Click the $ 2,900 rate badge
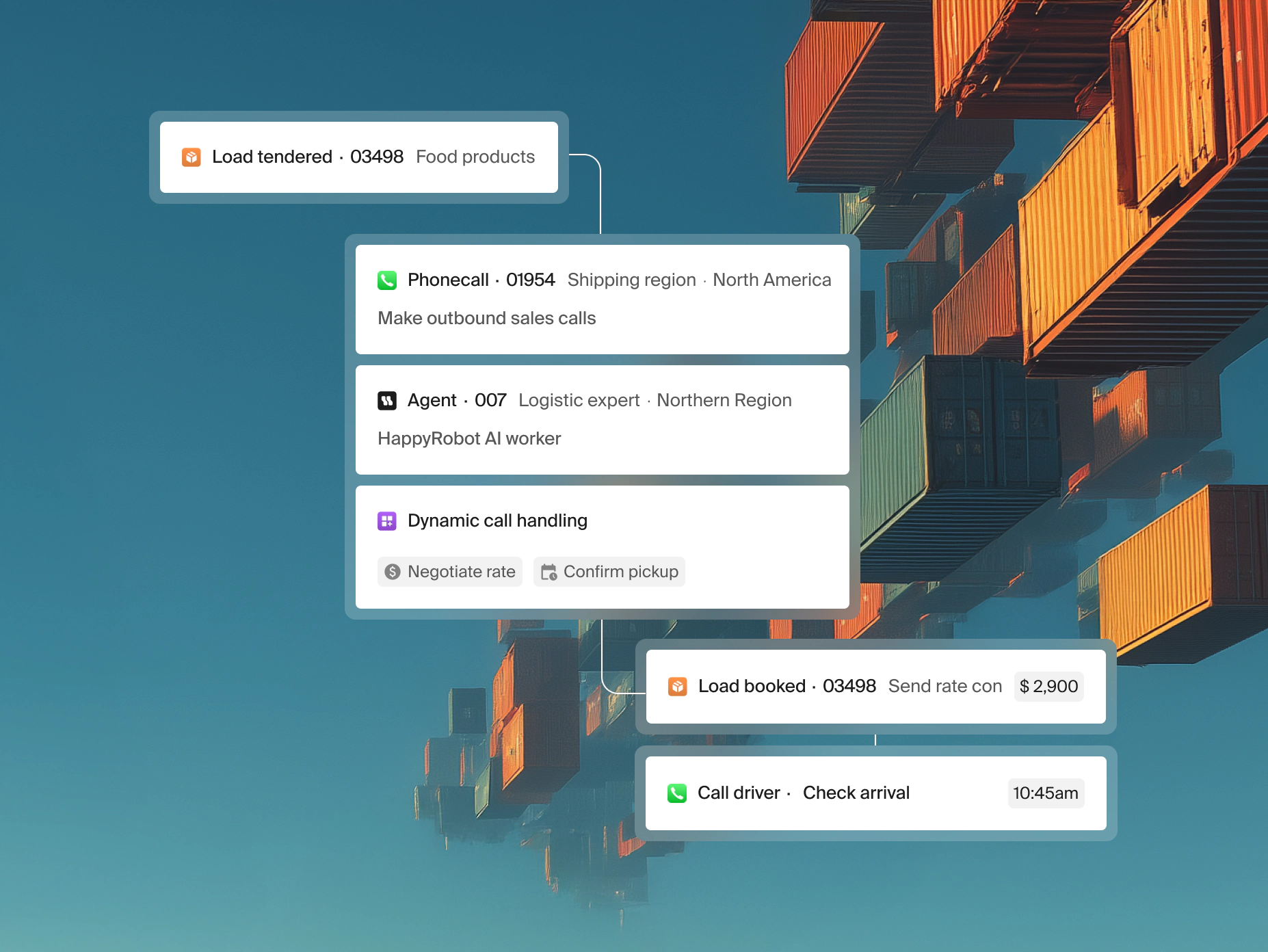 pyautogui.click(x=1048, y=687)
